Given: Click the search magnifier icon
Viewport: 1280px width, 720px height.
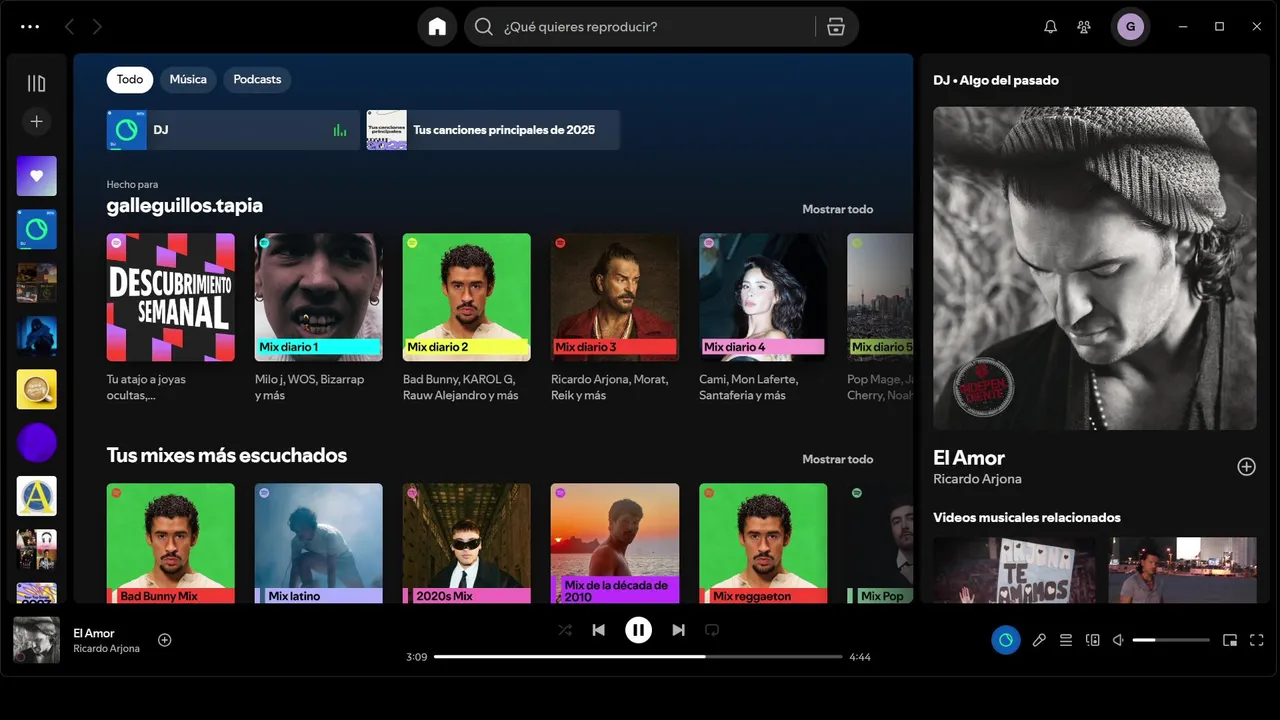Looking at the screenshot, I should (x=484, y=27).
